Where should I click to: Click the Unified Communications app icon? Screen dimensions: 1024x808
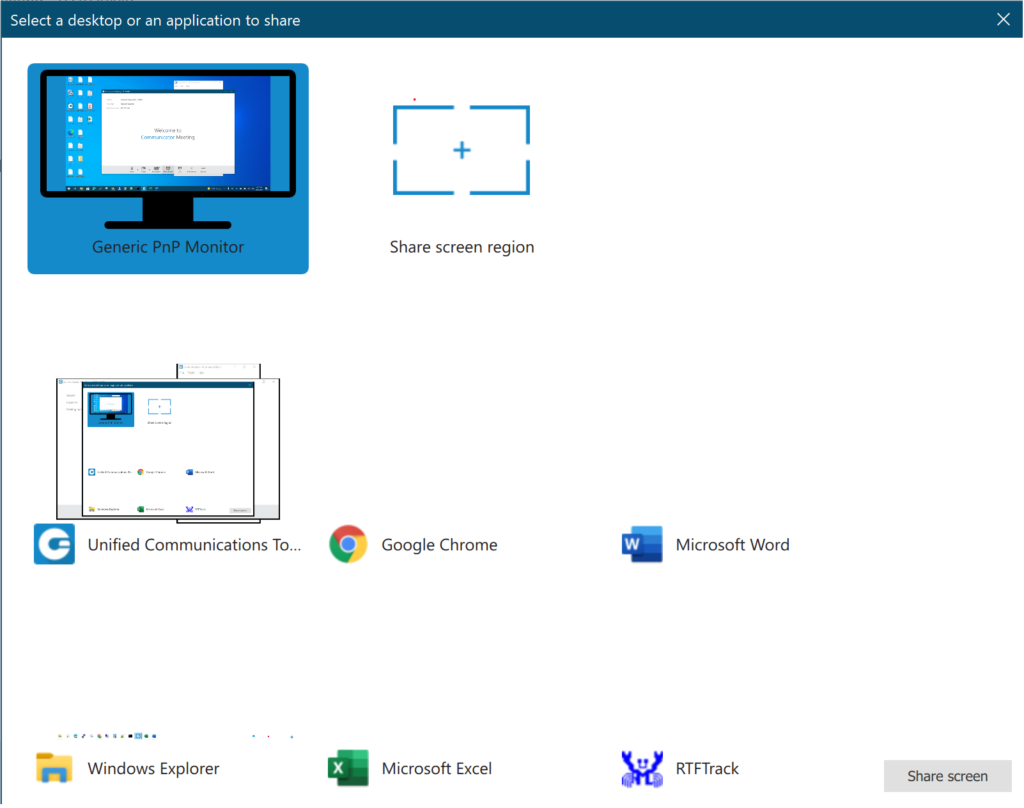click(x=54, y=544)
